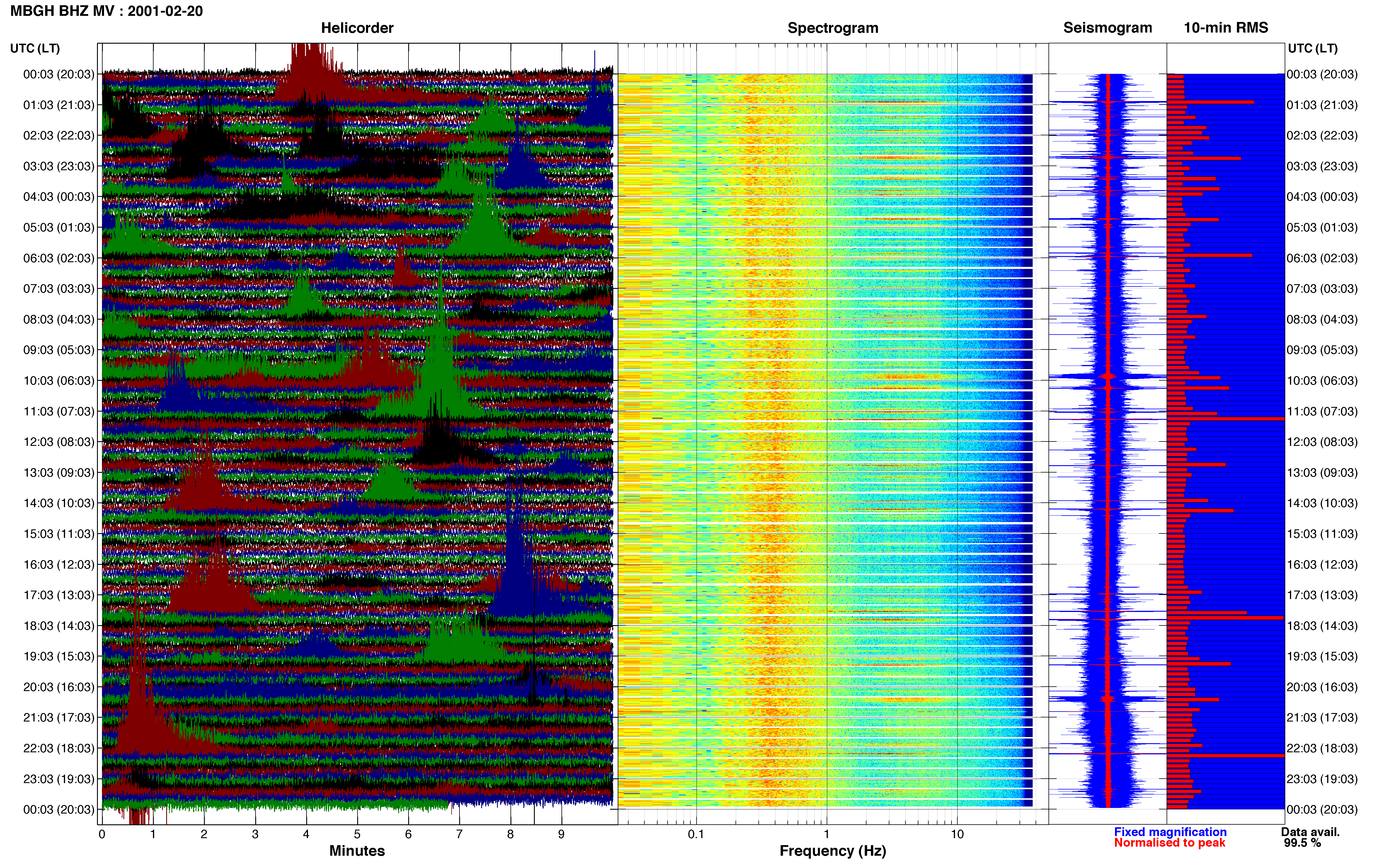Image resolution: width=1389 pixels, height=868 pixels.
Task: Click '13:03 (09:03)' on the helicorder time axis
Action: [59, 473]
